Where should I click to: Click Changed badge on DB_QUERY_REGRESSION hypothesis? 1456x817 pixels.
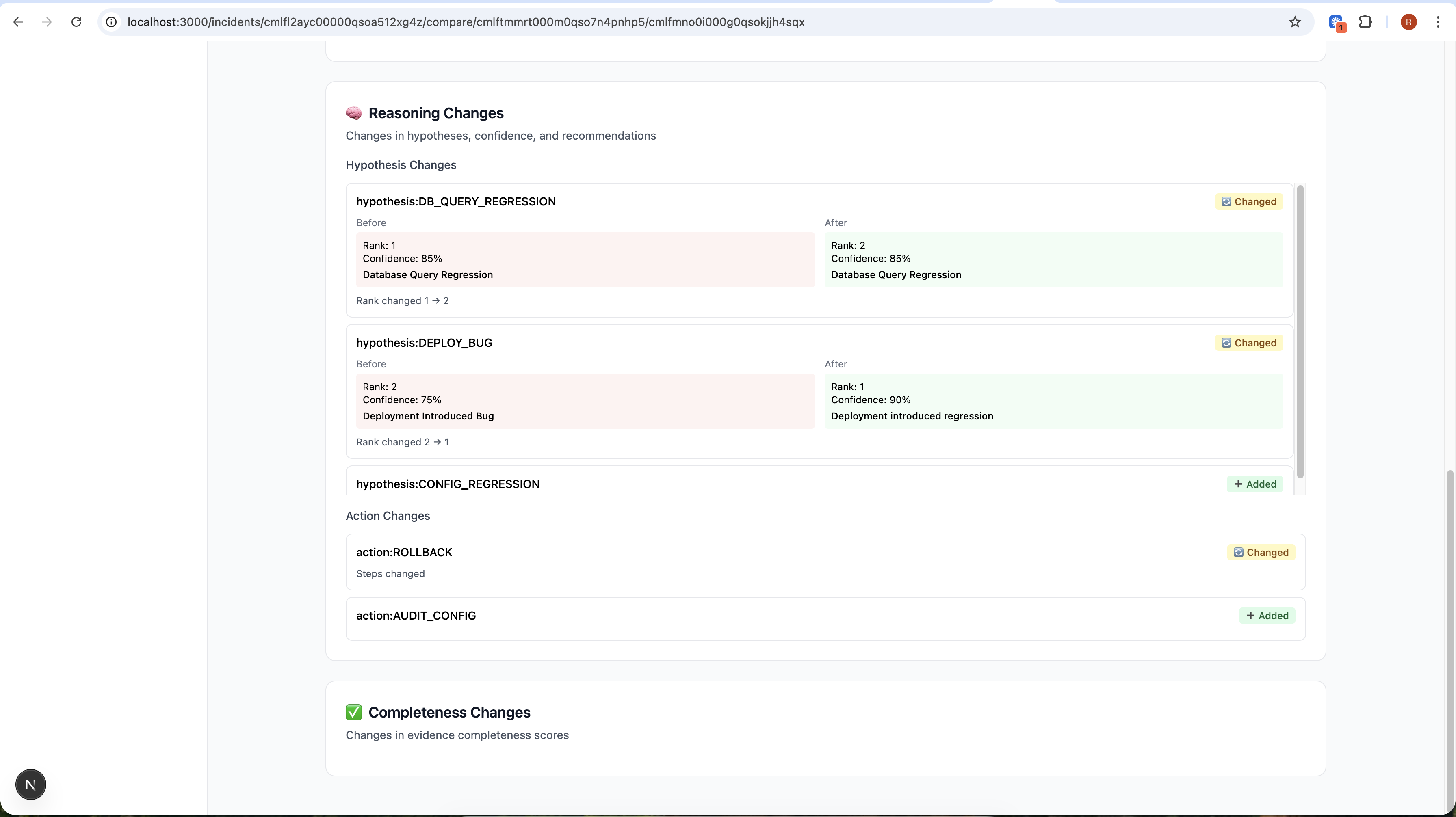pos(1248,202)
